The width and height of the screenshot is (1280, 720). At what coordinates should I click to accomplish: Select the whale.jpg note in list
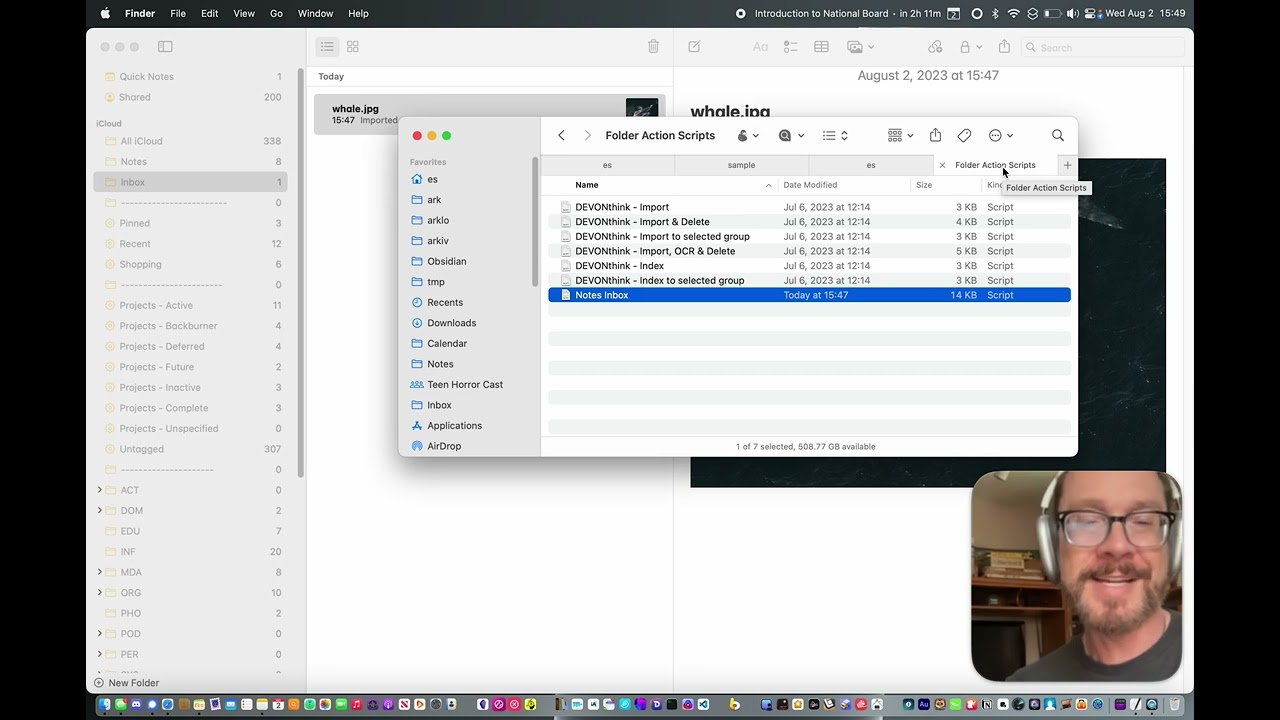[x=489, y=114]
